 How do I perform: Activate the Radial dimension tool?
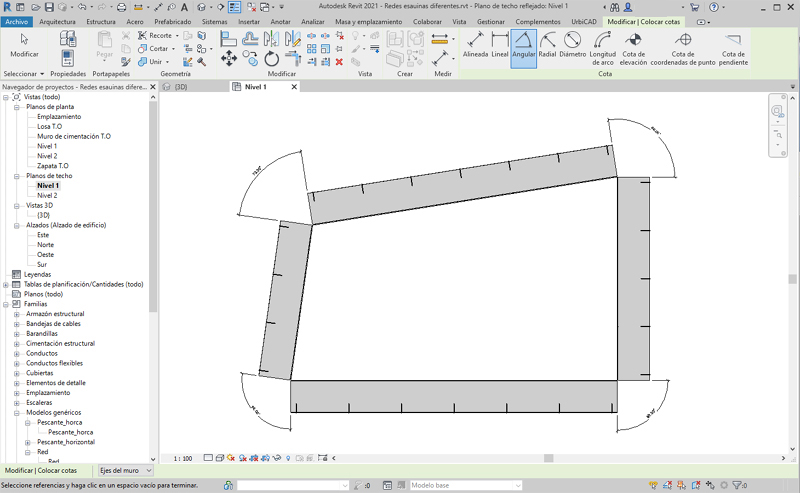(x=547, y=46)
